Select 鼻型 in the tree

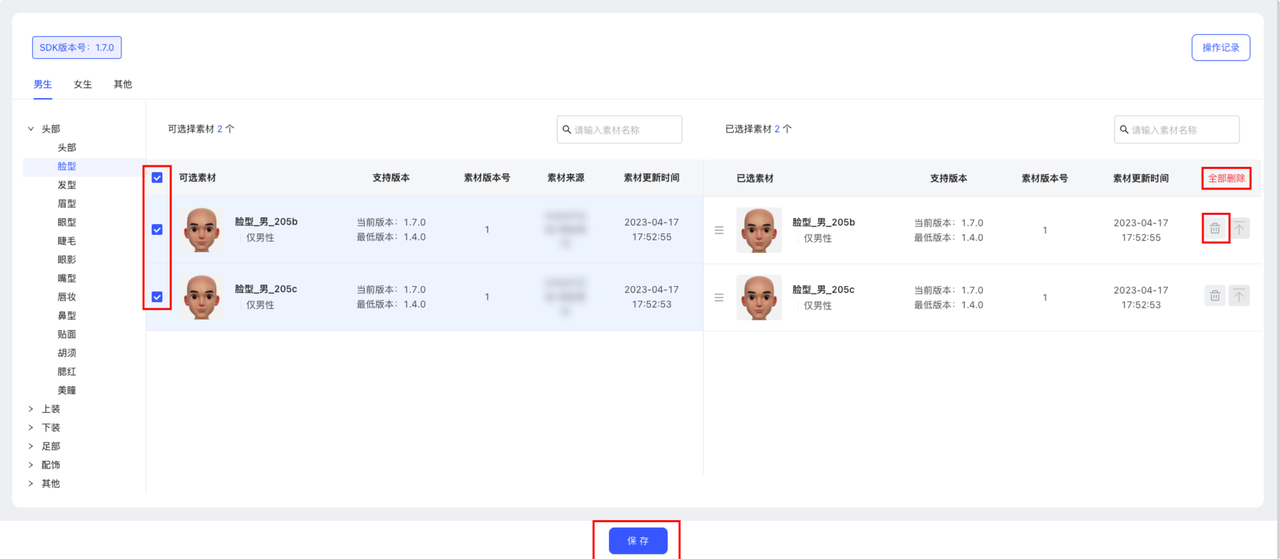pos(67,316)
